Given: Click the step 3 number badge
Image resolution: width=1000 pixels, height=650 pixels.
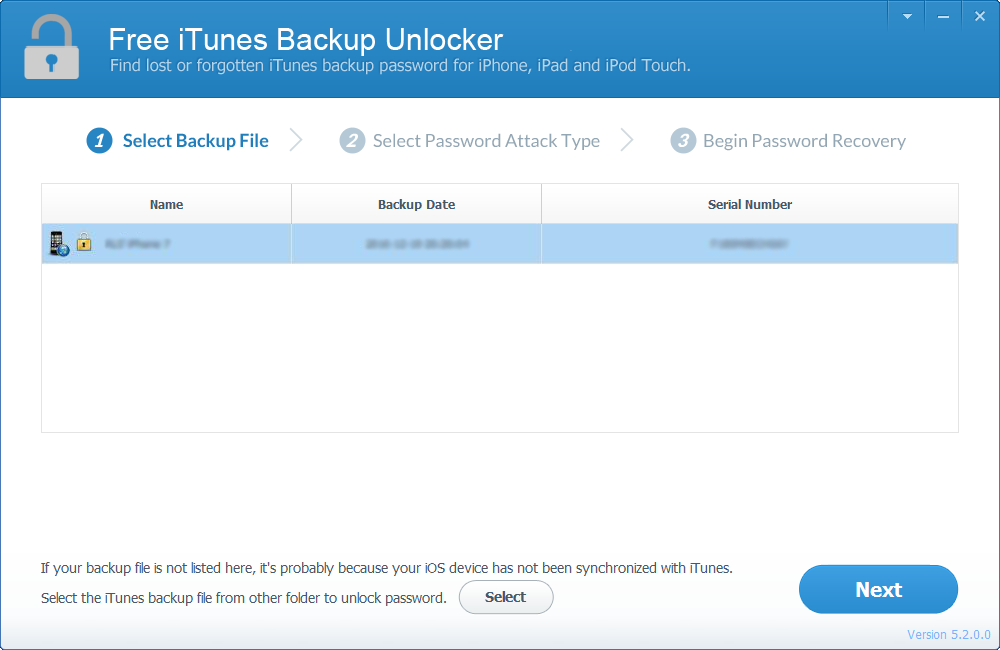Looking at the screenshot, I should click(683, 141).
